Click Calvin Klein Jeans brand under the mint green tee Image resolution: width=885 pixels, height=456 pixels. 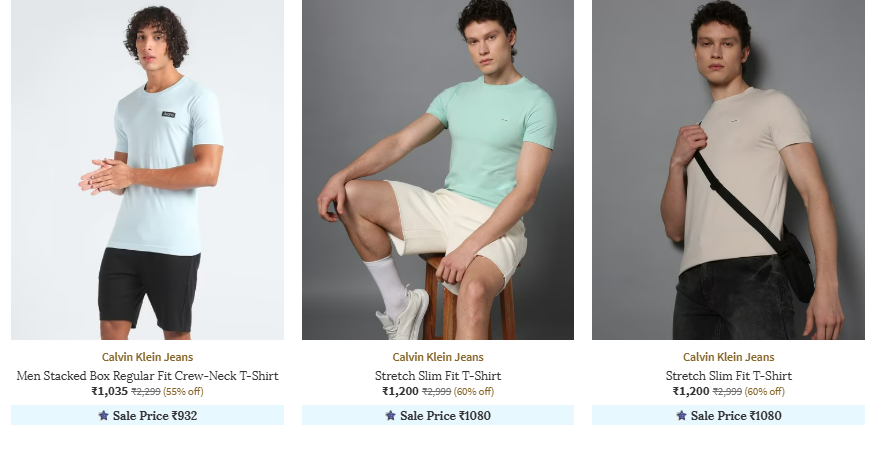(438, 357)
